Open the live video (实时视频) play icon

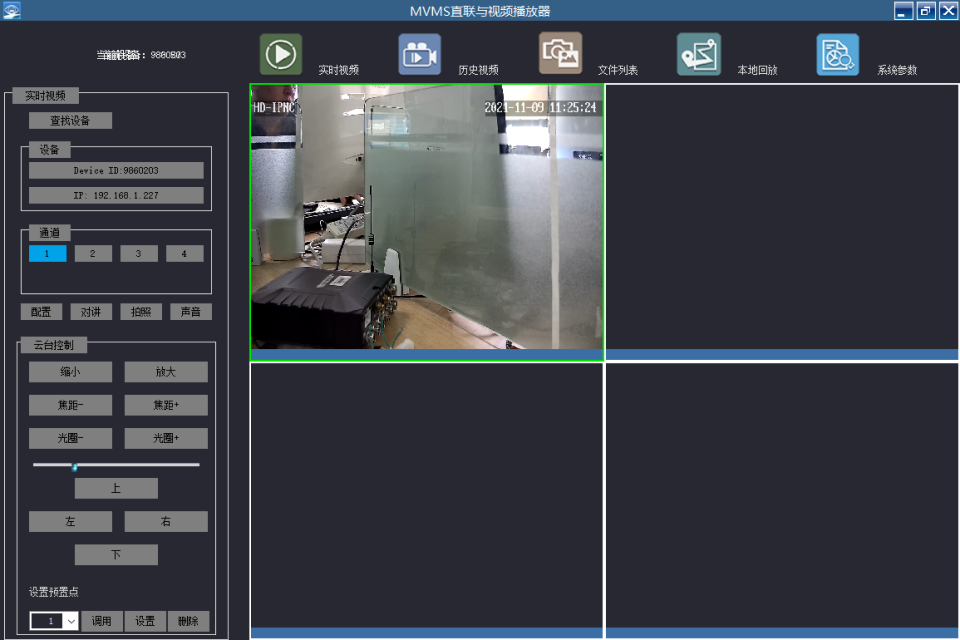[281, 54]
